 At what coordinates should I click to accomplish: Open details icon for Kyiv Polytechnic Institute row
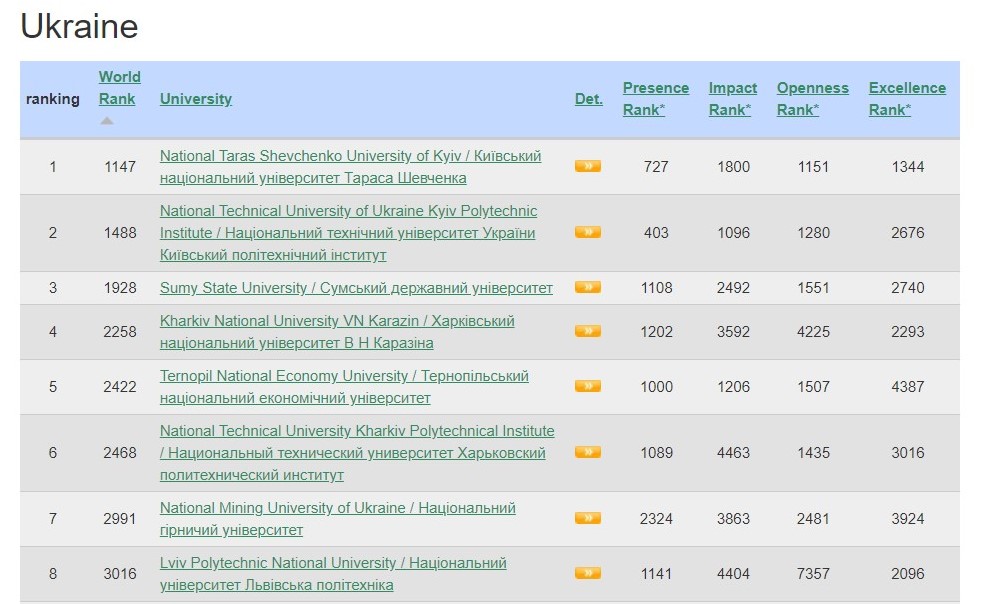[587, 232]
